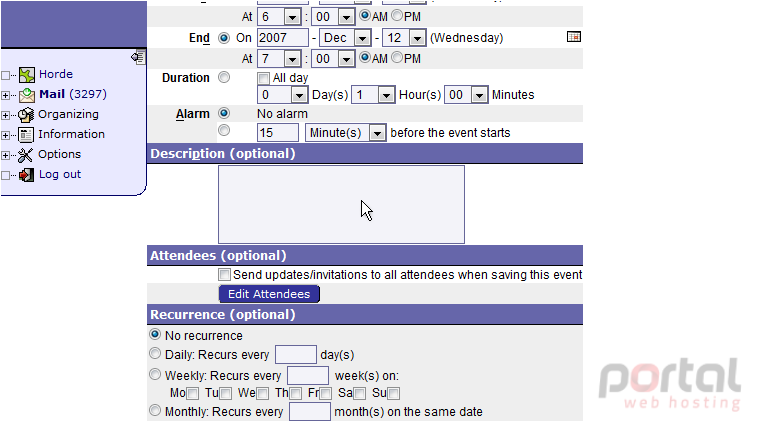This screenshot has height=422, width=776.
Task: Open the alarm unit Minute(s) dropdown
Action: 345,133
